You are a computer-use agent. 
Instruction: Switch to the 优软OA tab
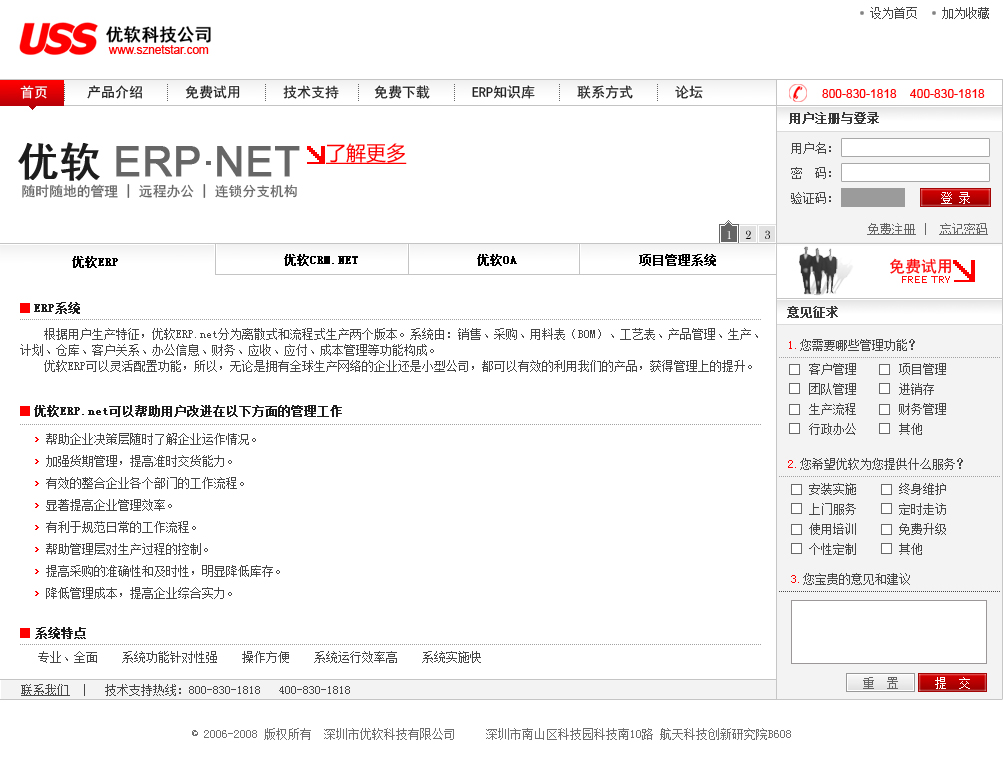(494, 260)
